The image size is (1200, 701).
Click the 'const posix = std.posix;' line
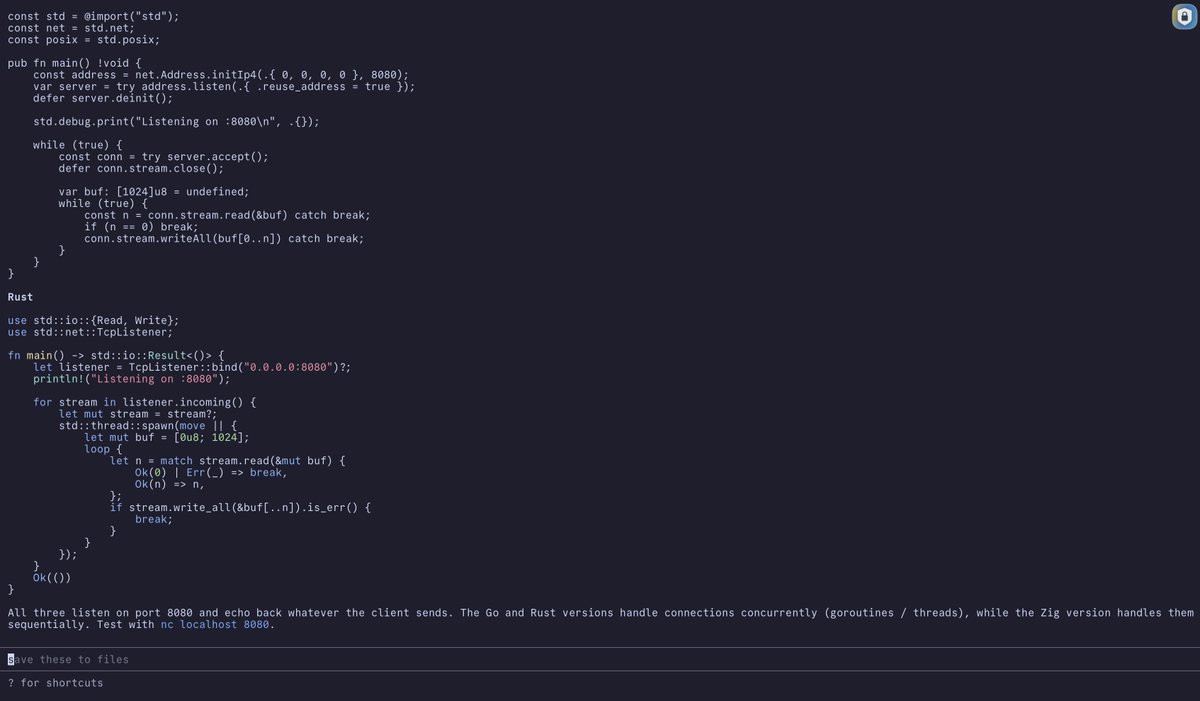pos(84,40)
